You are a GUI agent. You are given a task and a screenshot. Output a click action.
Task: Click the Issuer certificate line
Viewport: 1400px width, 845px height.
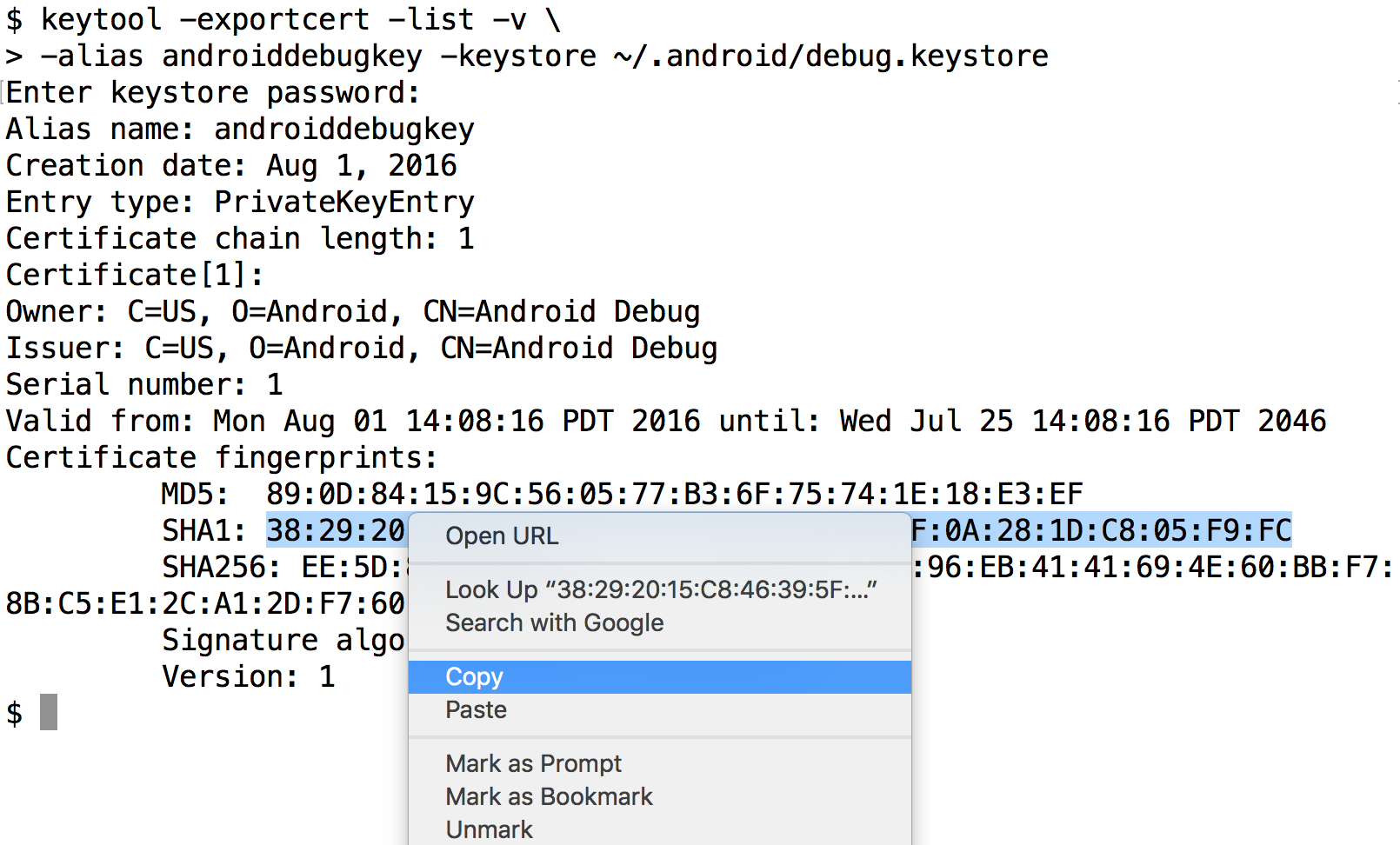(x=361, y=348)
